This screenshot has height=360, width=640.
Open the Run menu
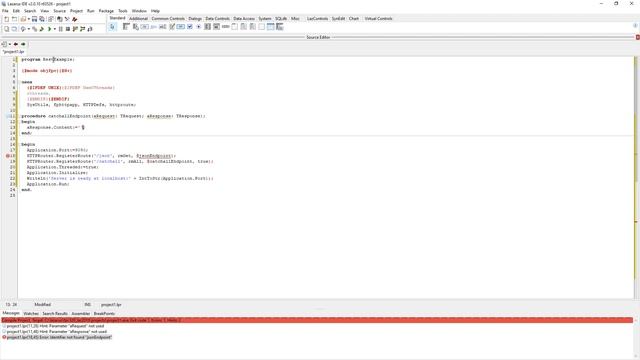point(91,11)
